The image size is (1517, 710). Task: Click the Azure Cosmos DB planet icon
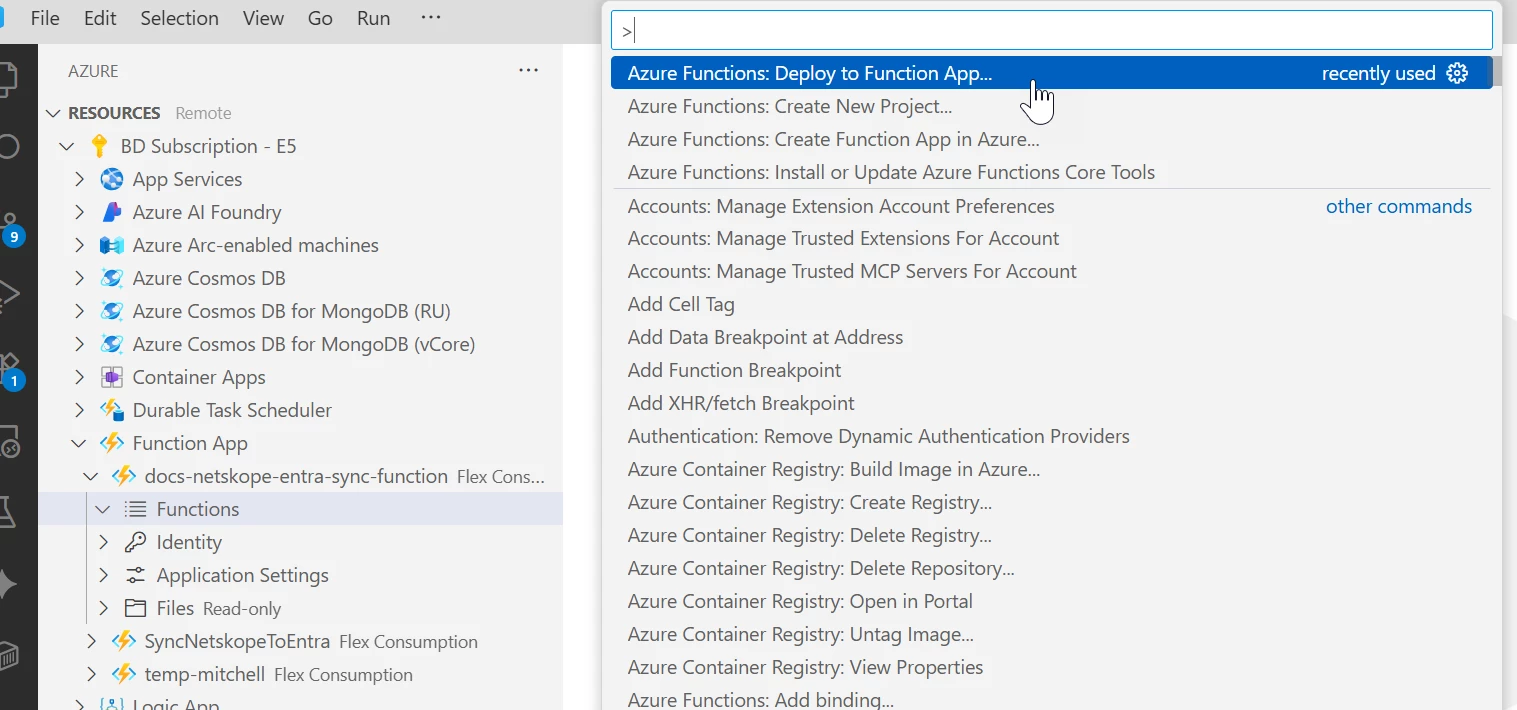click(112, 278)
